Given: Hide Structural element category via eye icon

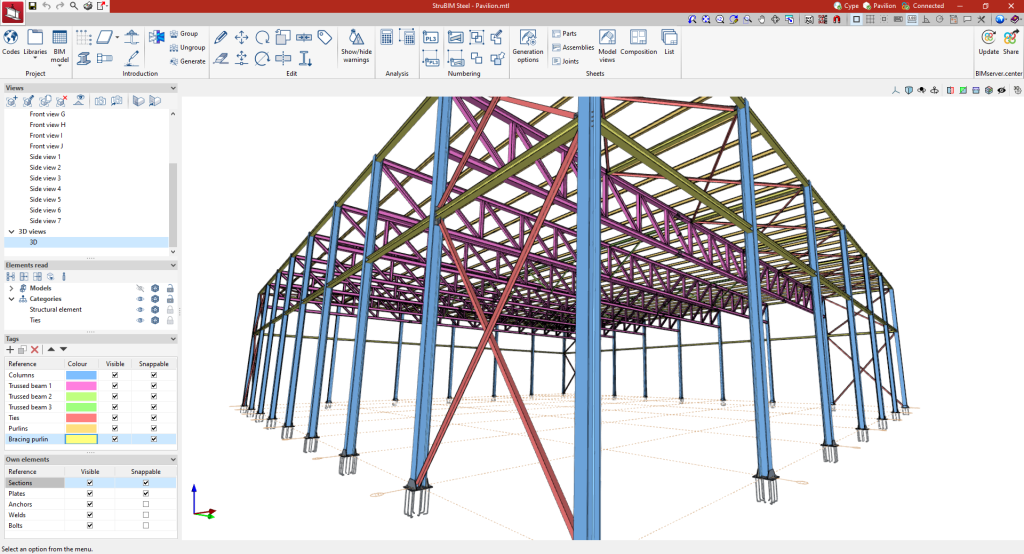Looking at the screenshot, I should click(x=140, y=309).
